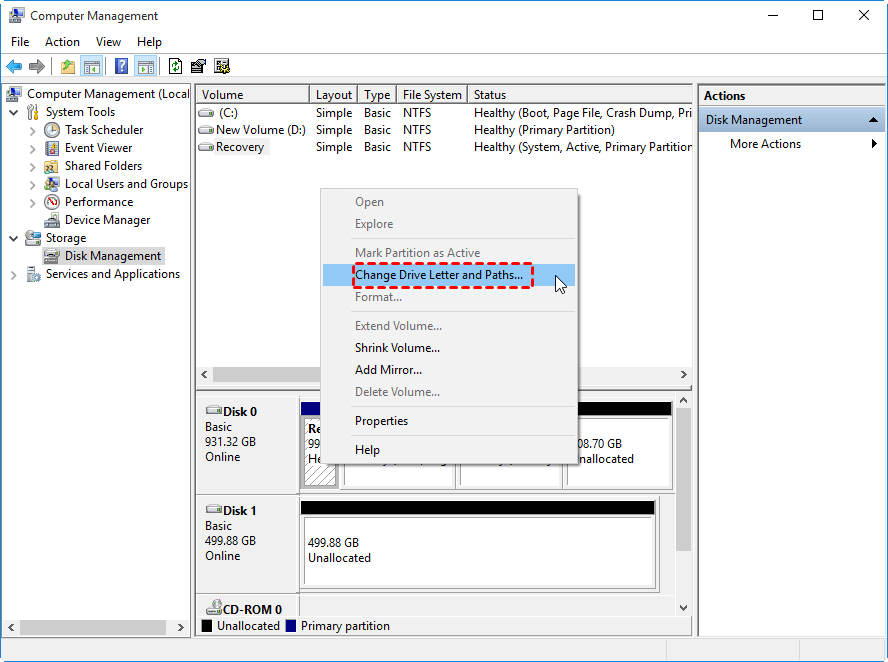888x662 pixels.
Task: Click the Services and Applications icon
Action: click(x=33, y=275)
